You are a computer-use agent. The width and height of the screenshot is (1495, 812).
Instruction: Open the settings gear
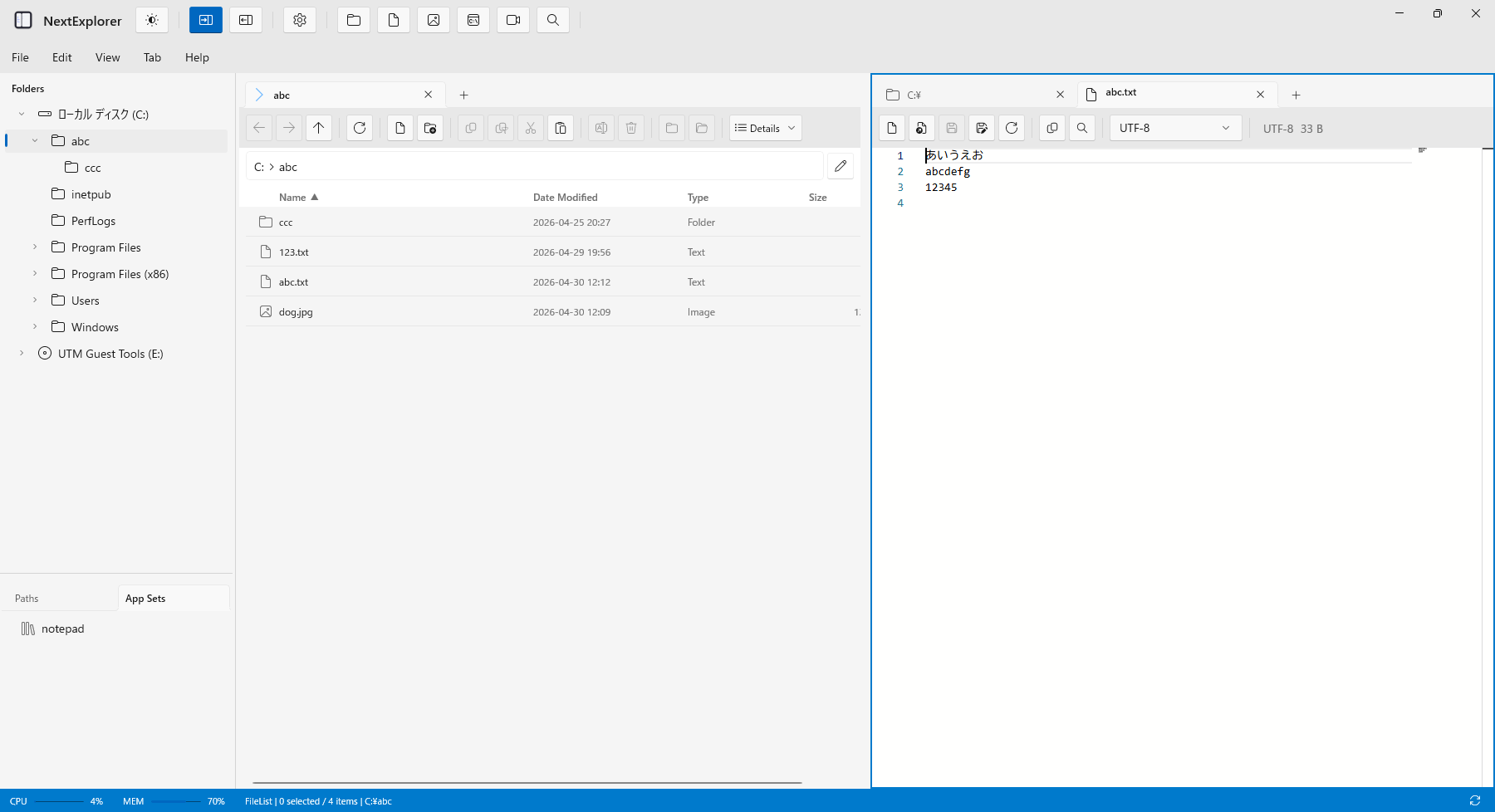click(300, 20)
